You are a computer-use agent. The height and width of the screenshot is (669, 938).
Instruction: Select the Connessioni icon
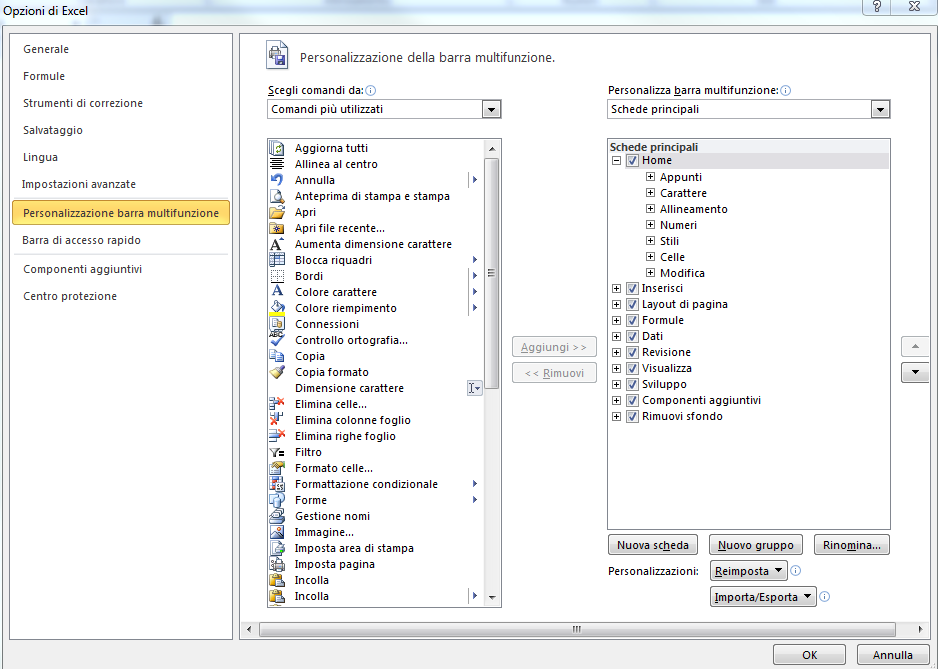[277, 324]
